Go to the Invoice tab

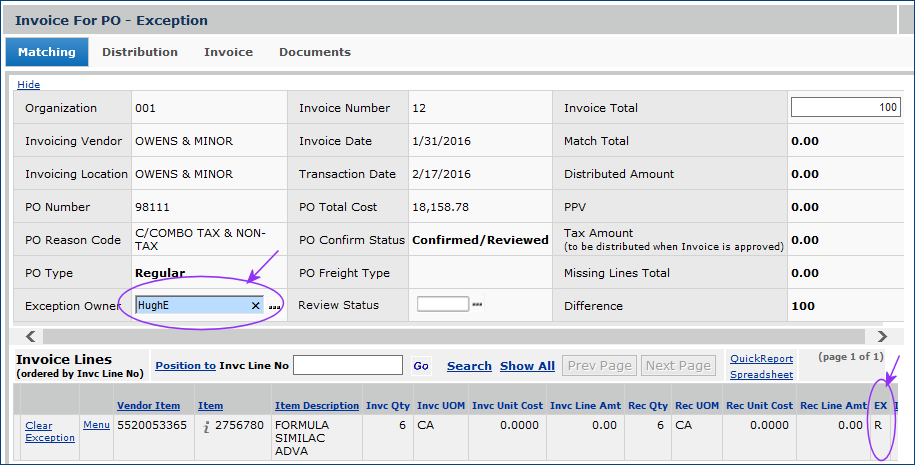[x=228, y=52]
